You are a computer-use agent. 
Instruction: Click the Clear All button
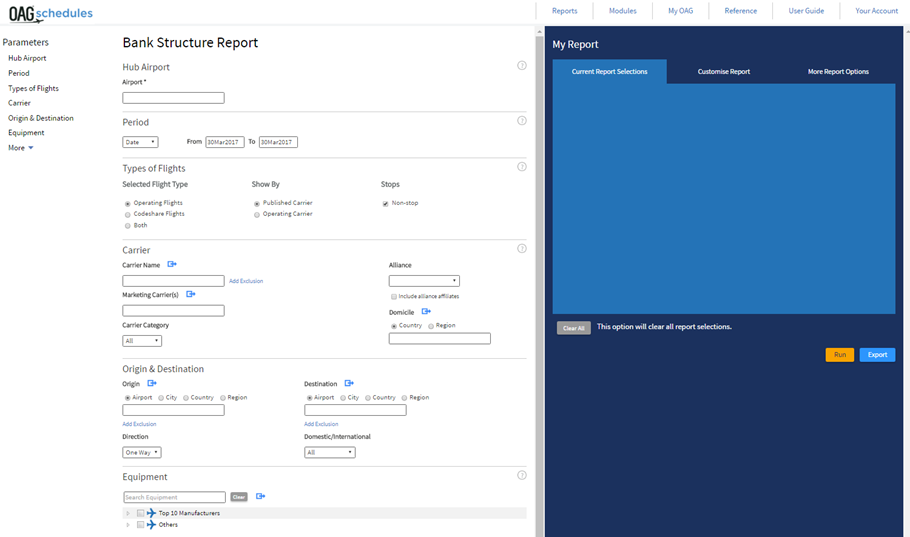pyautogui.click(x=574, y=328)
